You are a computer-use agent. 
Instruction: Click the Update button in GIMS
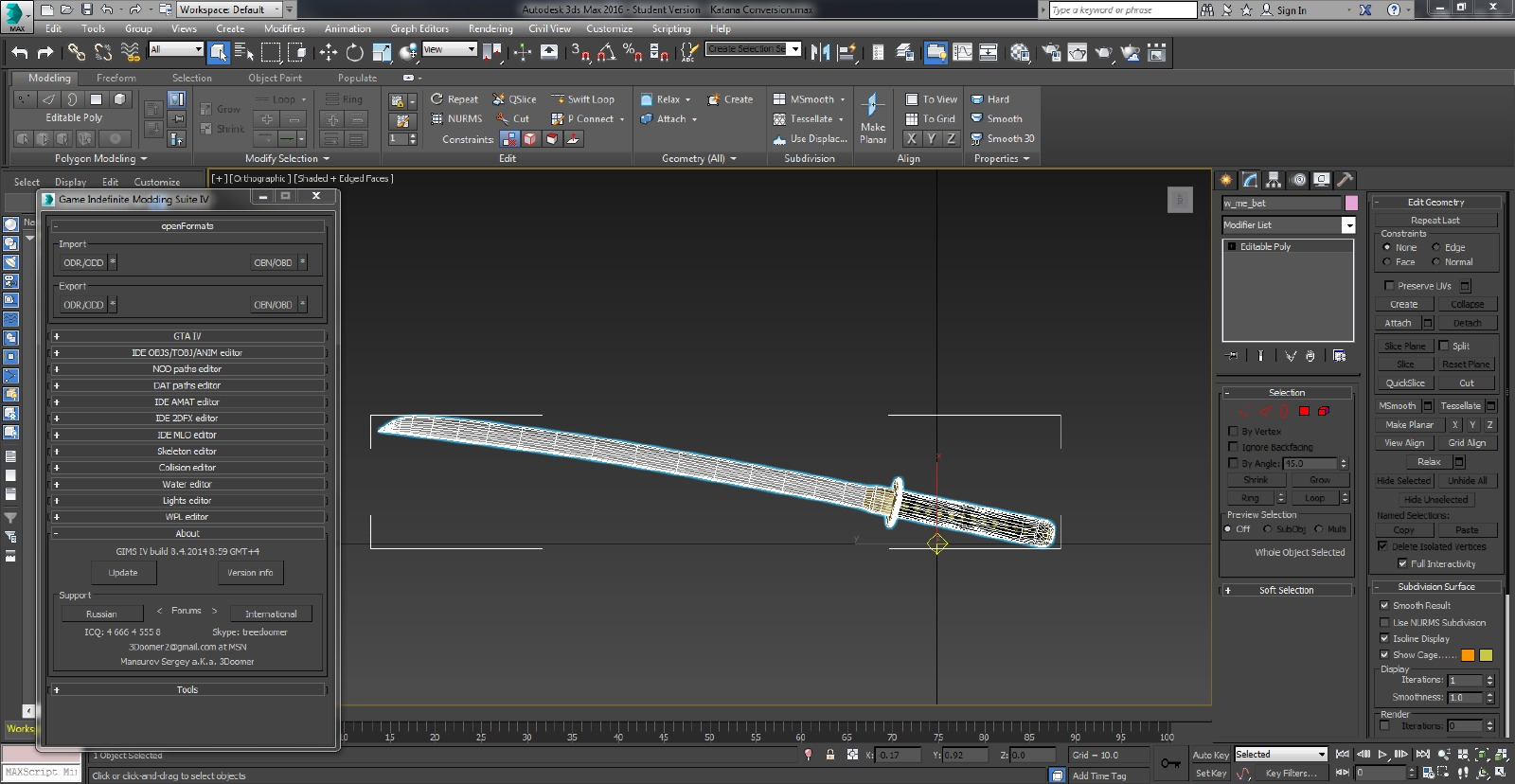click(123, 573)
